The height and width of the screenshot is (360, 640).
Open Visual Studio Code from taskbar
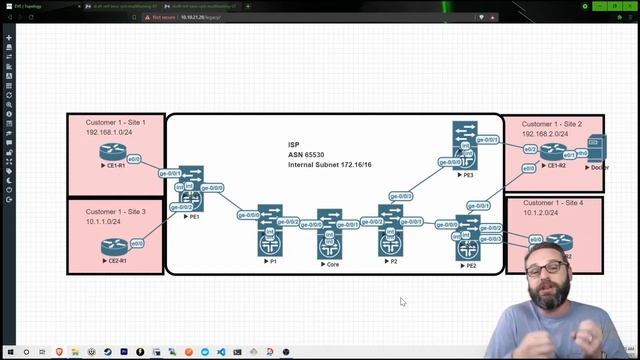pos(221,352)
